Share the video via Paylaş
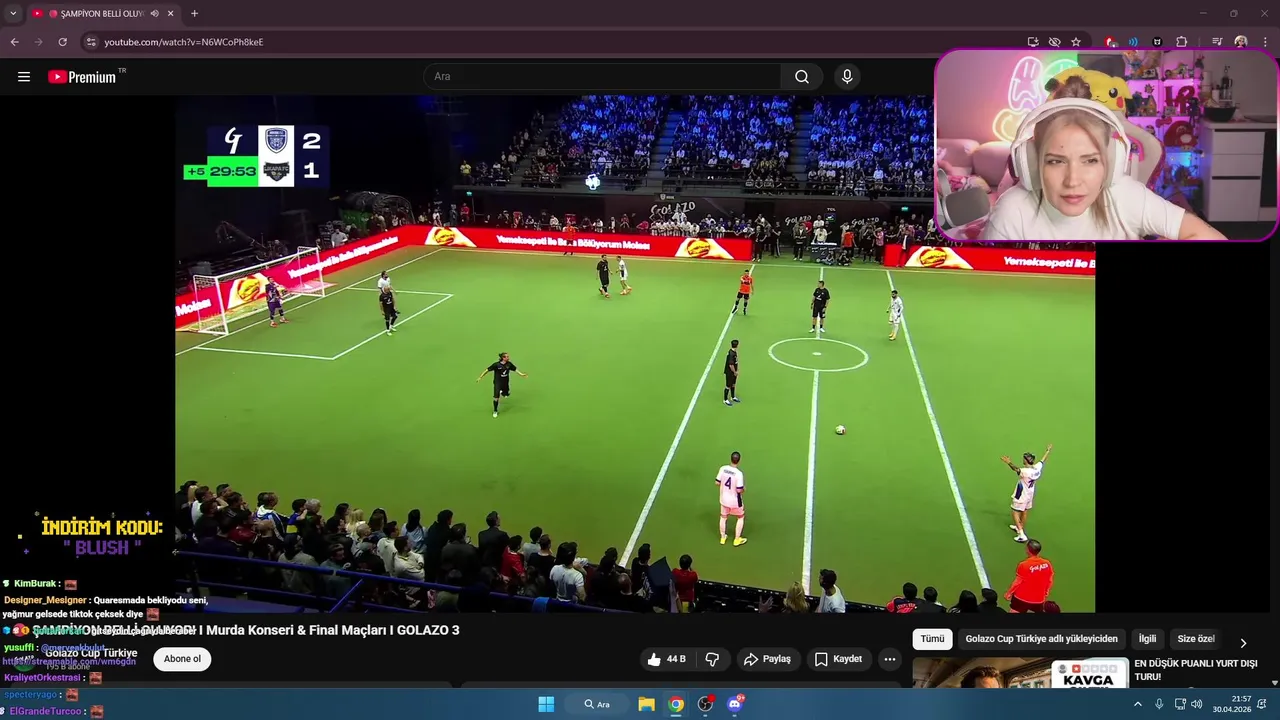 (767, 659)
